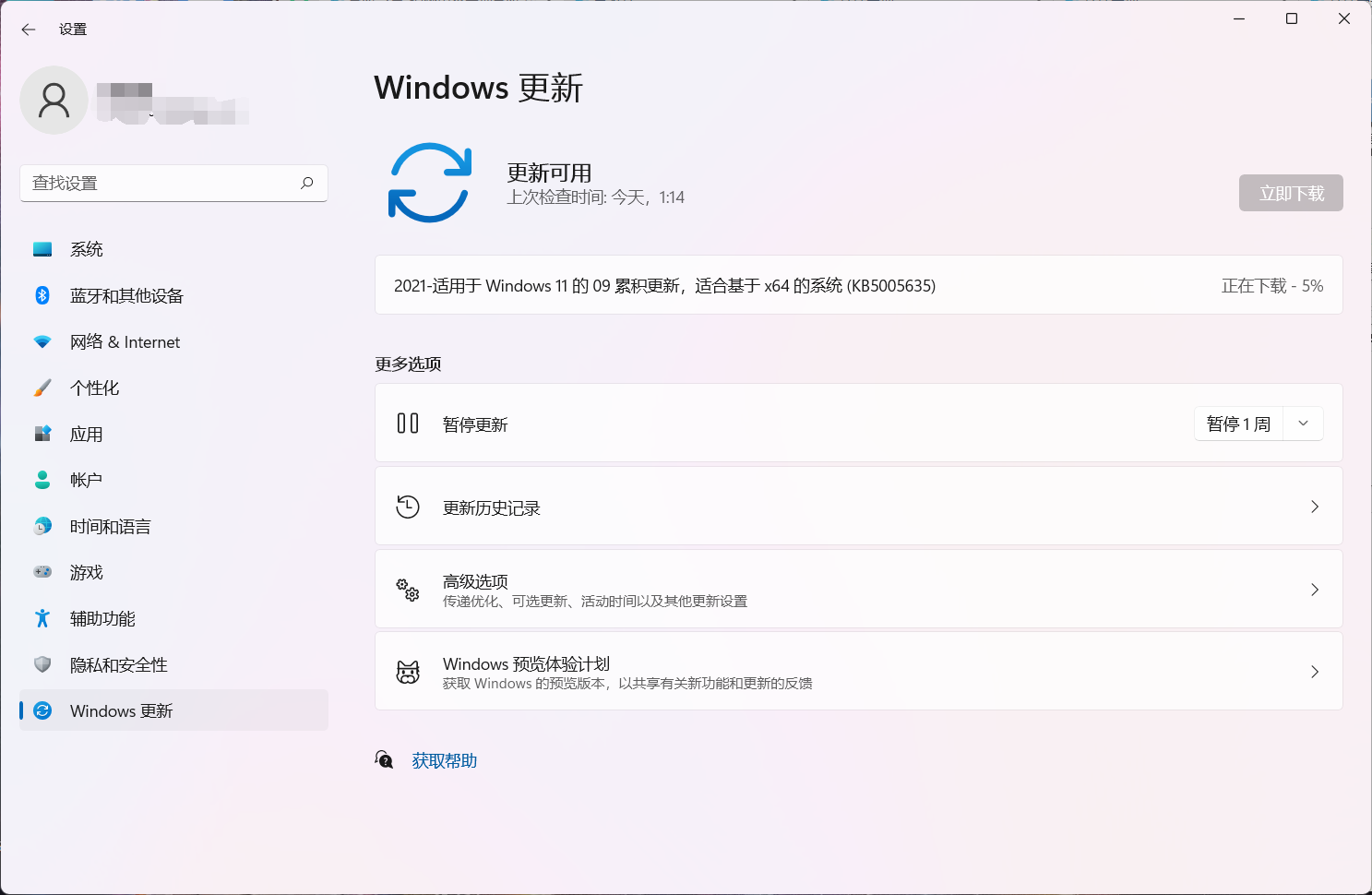Select 时间和语言 in the sidebar
This screenshot has height=895, width=1372.
click(x=173, y=526)
